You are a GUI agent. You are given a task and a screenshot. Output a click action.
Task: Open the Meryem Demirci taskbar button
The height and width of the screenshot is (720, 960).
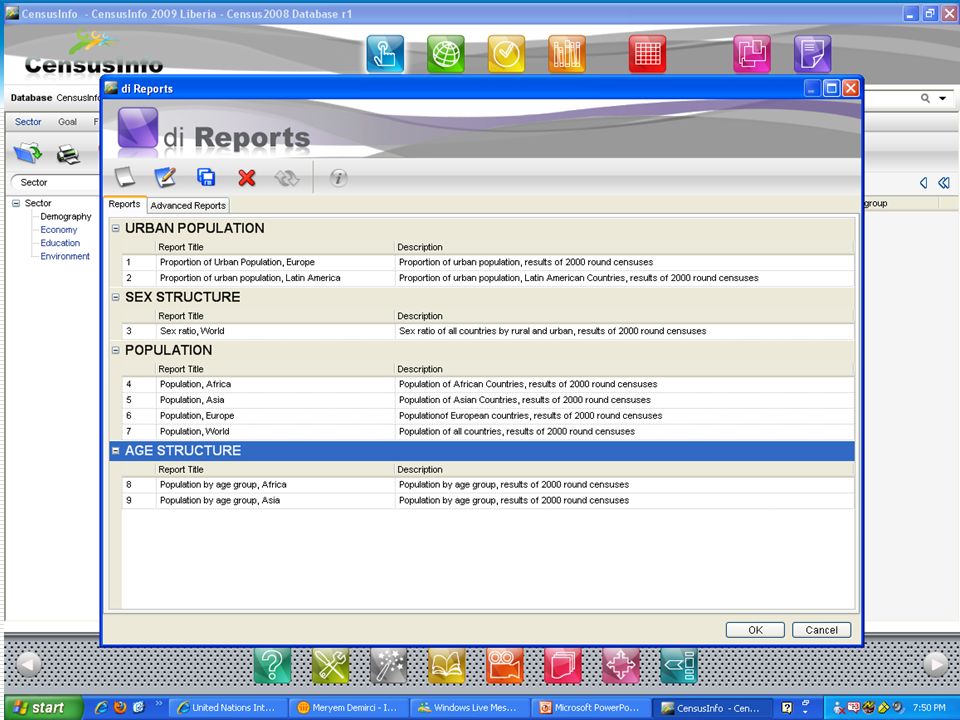point(348,708)
